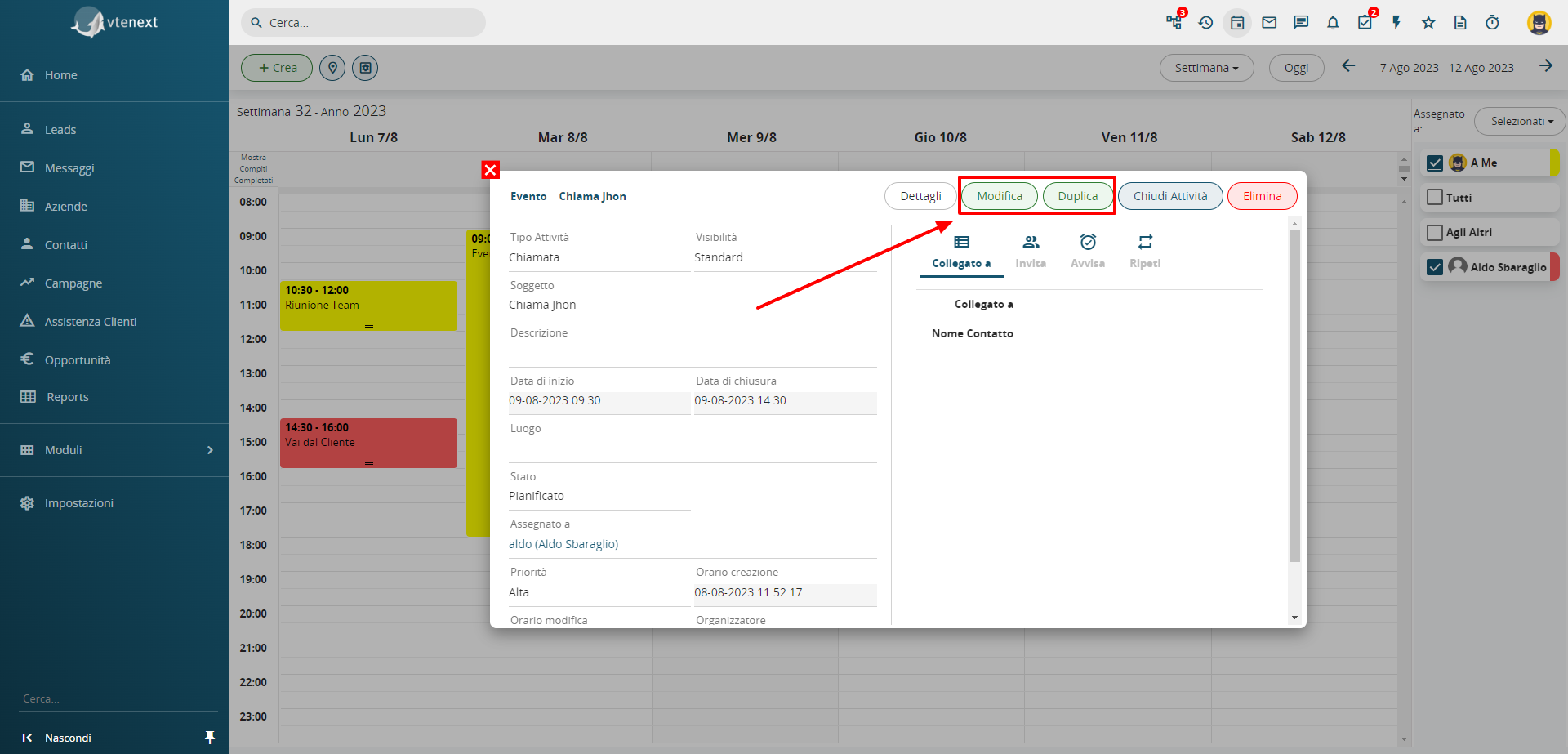
Task: Open the Riunione Team event
Action: click(368, 306)
